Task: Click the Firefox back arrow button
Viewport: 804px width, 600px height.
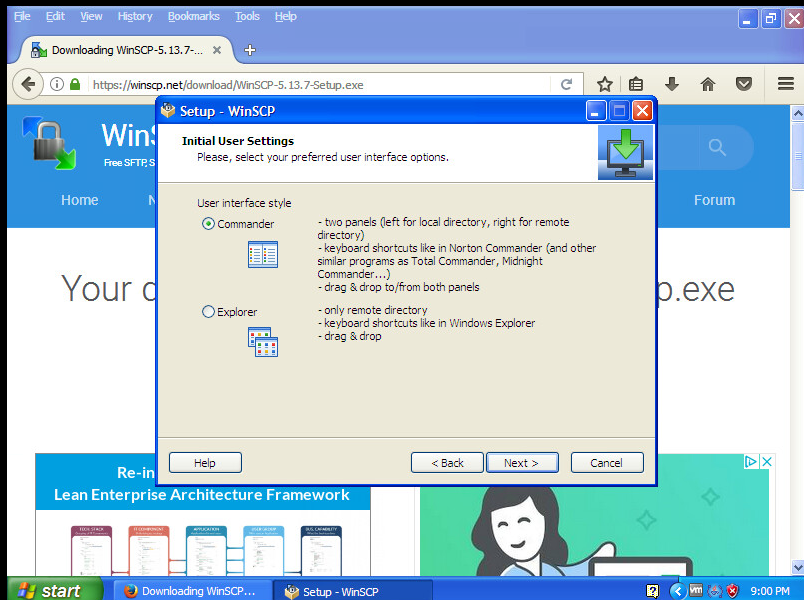Action: click(x=27, y=85)
